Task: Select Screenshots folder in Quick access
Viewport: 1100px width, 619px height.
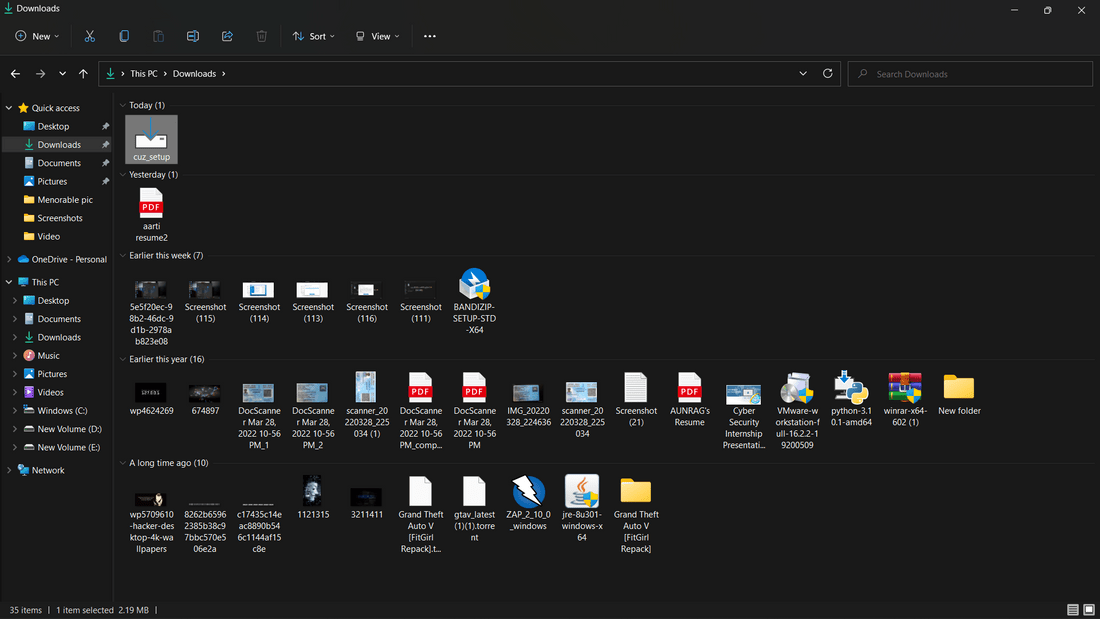Action: tap(60, 218)
